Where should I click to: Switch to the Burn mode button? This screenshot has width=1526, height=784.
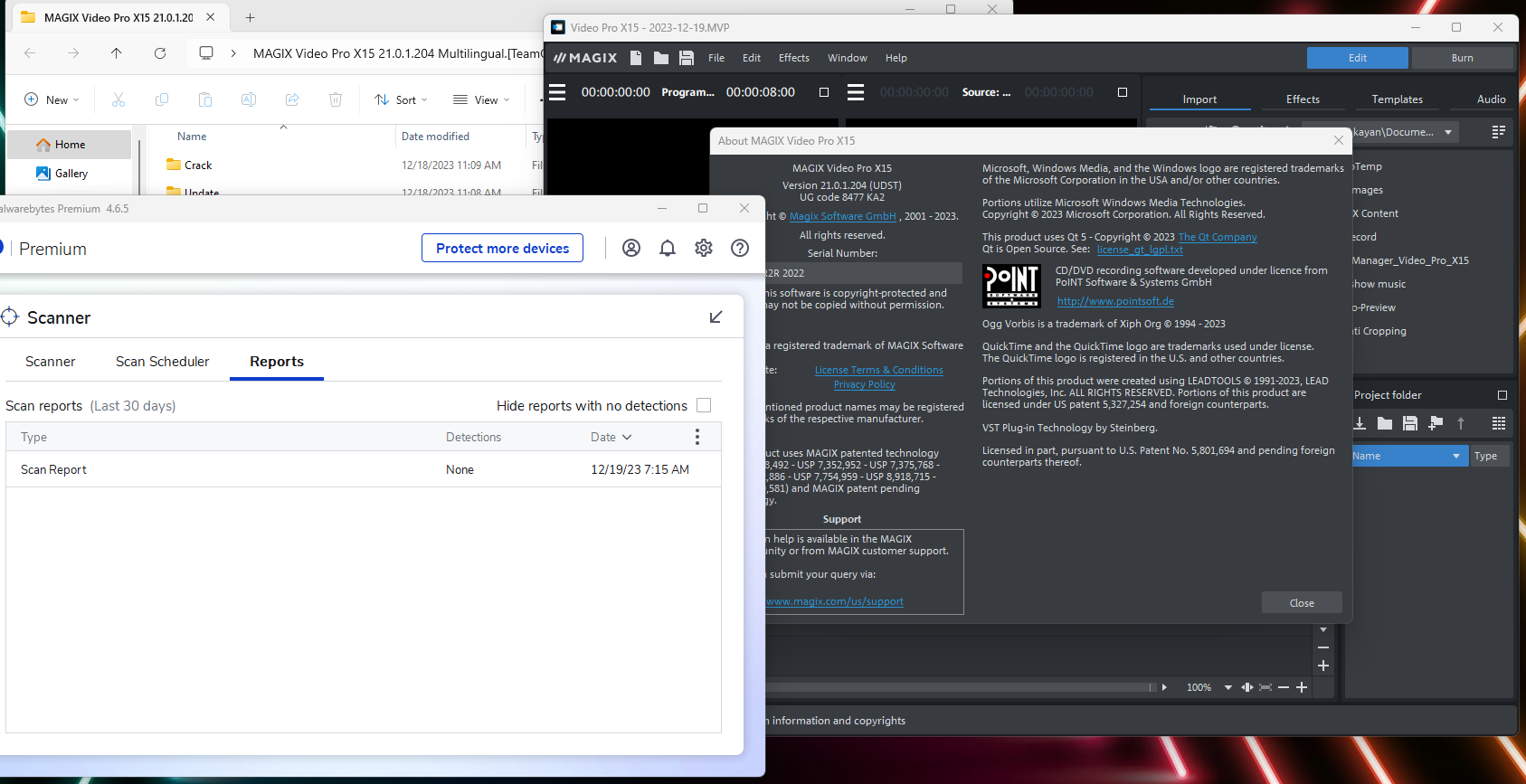(x=1463, y=58)
